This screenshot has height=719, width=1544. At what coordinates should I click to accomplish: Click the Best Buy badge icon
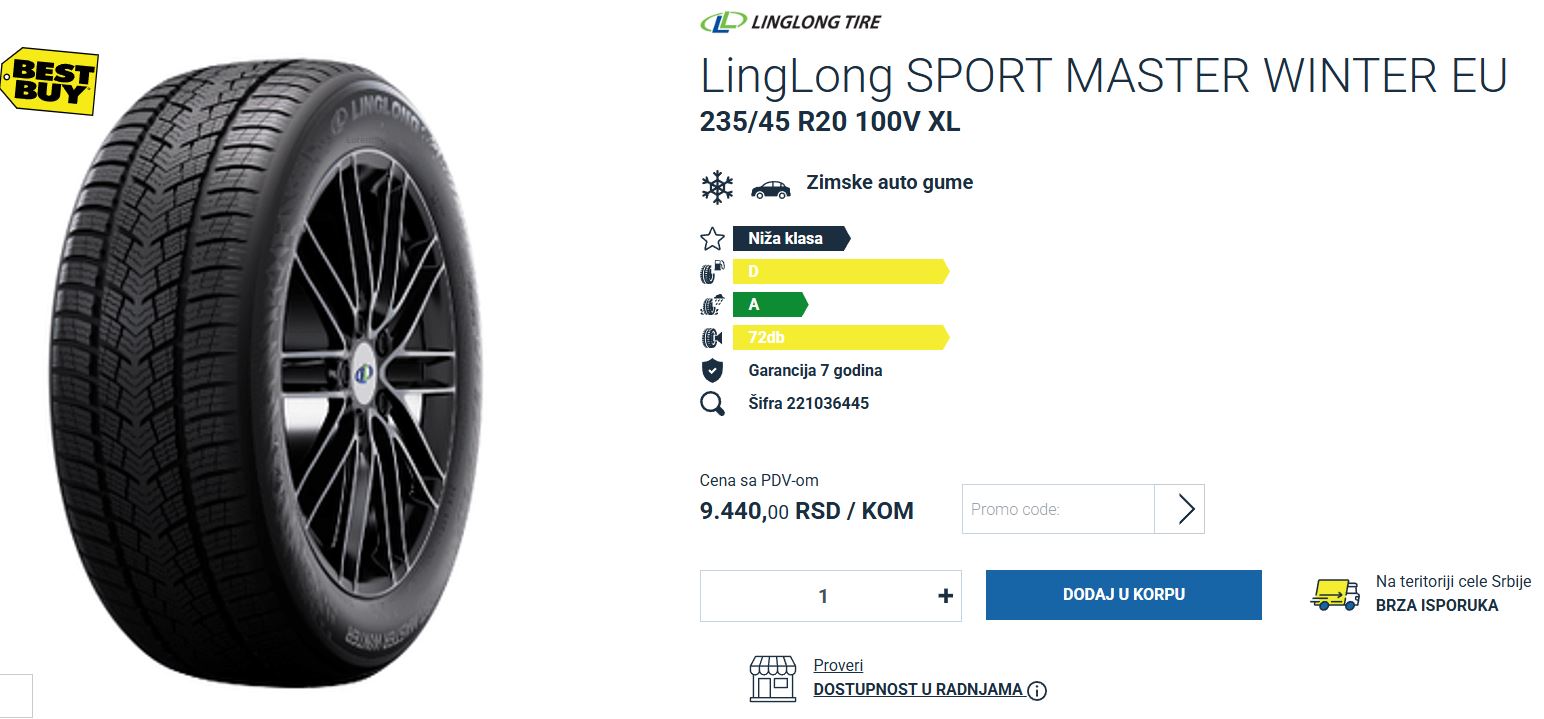tap(51, 80)
